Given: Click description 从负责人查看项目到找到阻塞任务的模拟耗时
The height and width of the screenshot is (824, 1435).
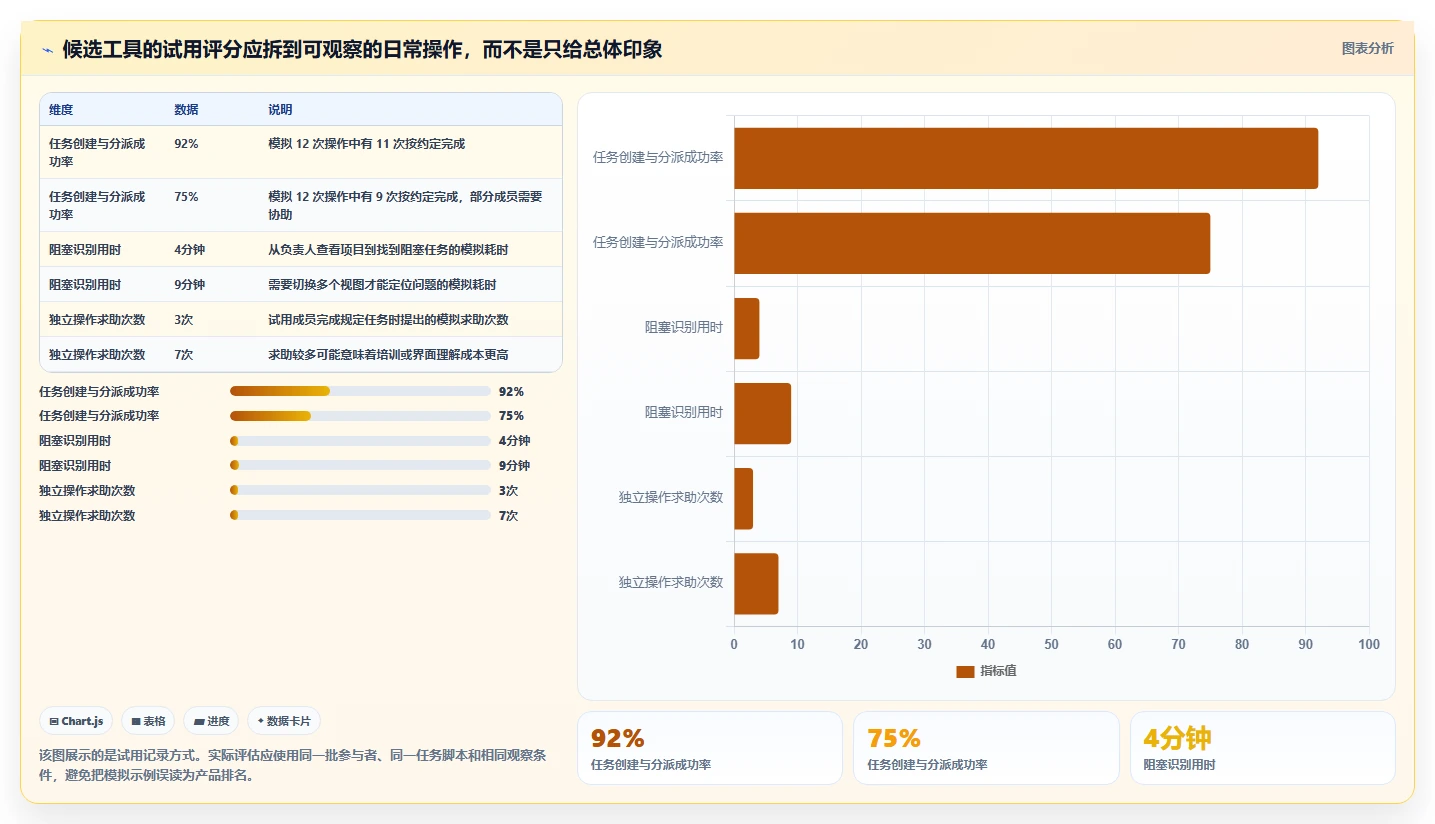Looking at the screenshot, I should [x=388, y=250].
